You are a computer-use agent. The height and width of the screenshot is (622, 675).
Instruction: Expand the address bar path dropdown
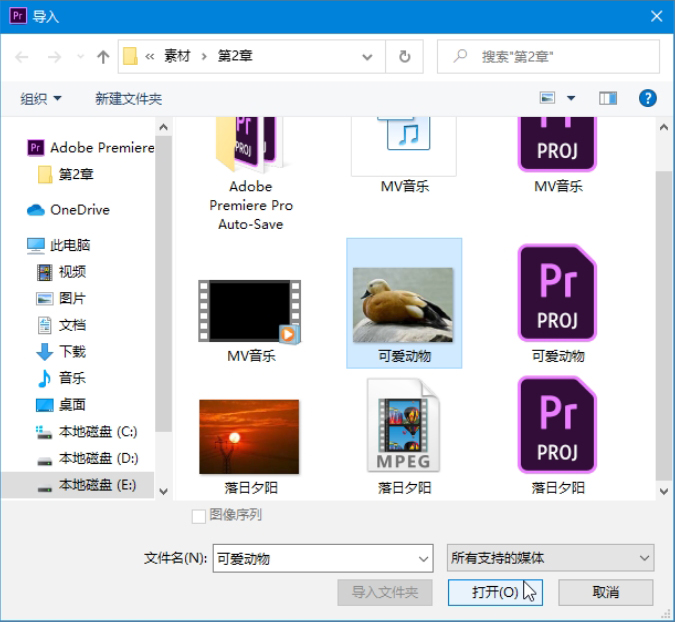tap(367, 57)
